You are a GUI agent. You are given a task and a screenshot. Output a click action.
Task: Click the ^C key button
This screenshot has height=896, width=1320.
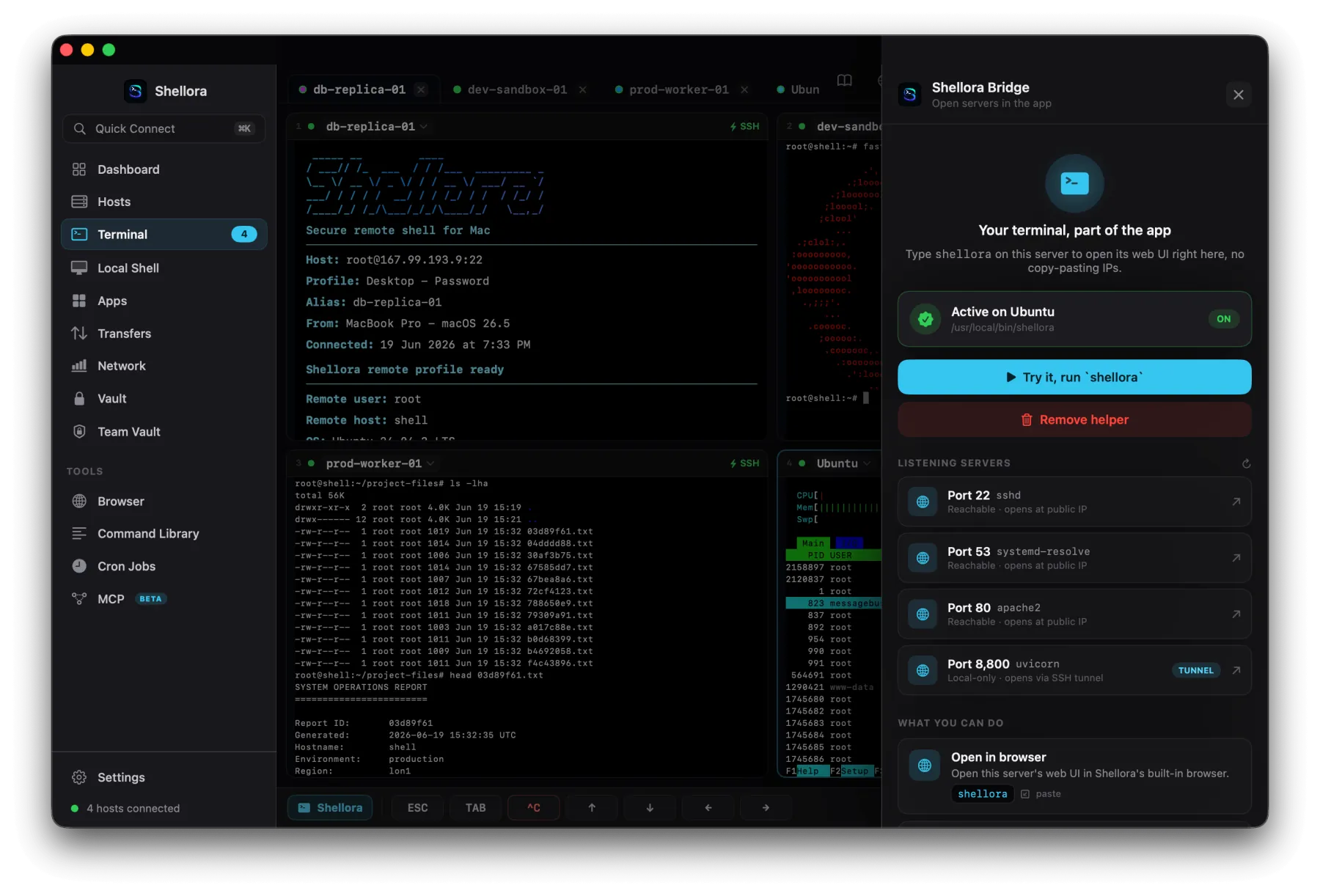tap(534, 807)
